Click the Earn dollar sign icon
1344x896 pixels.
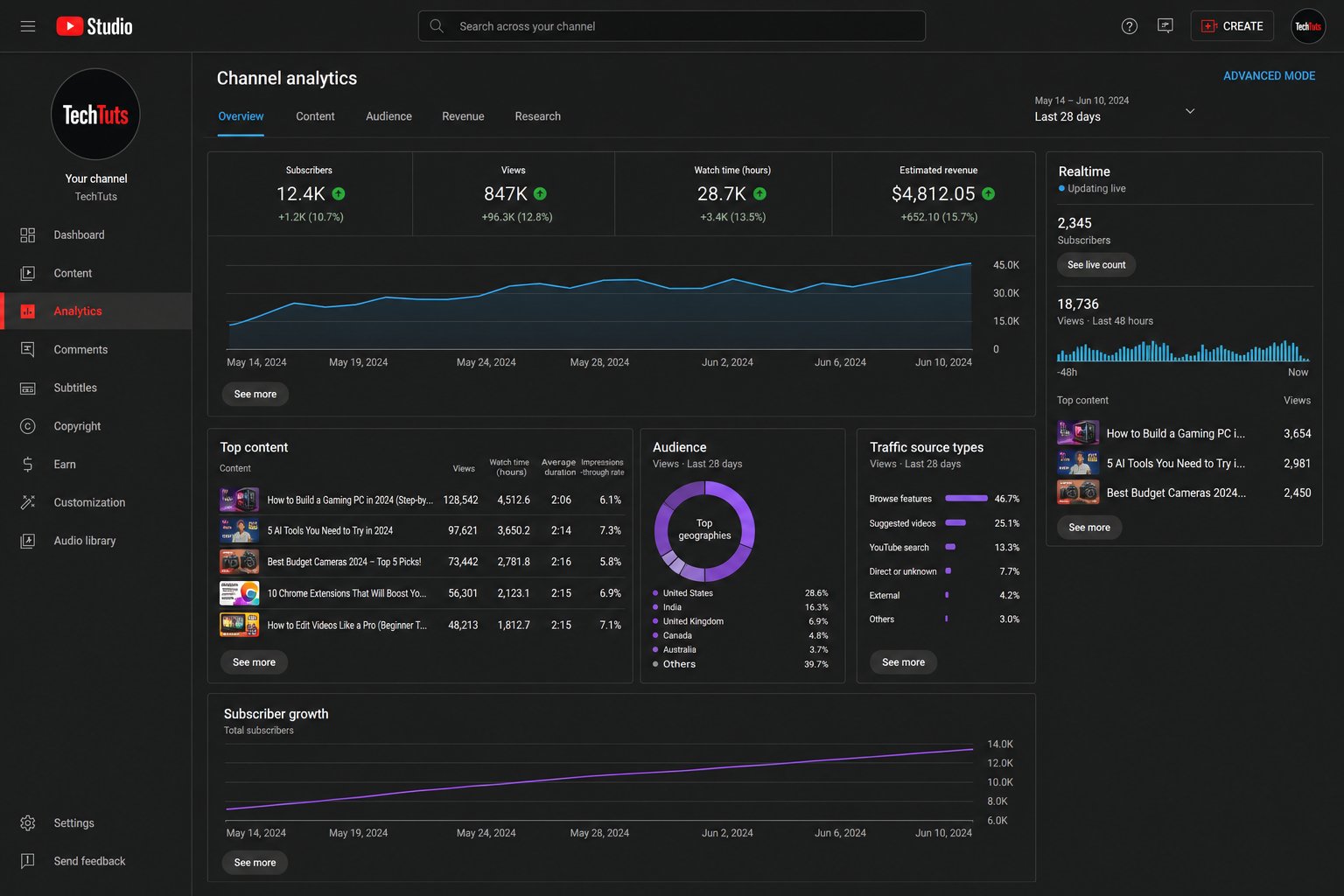pos(28,465)
